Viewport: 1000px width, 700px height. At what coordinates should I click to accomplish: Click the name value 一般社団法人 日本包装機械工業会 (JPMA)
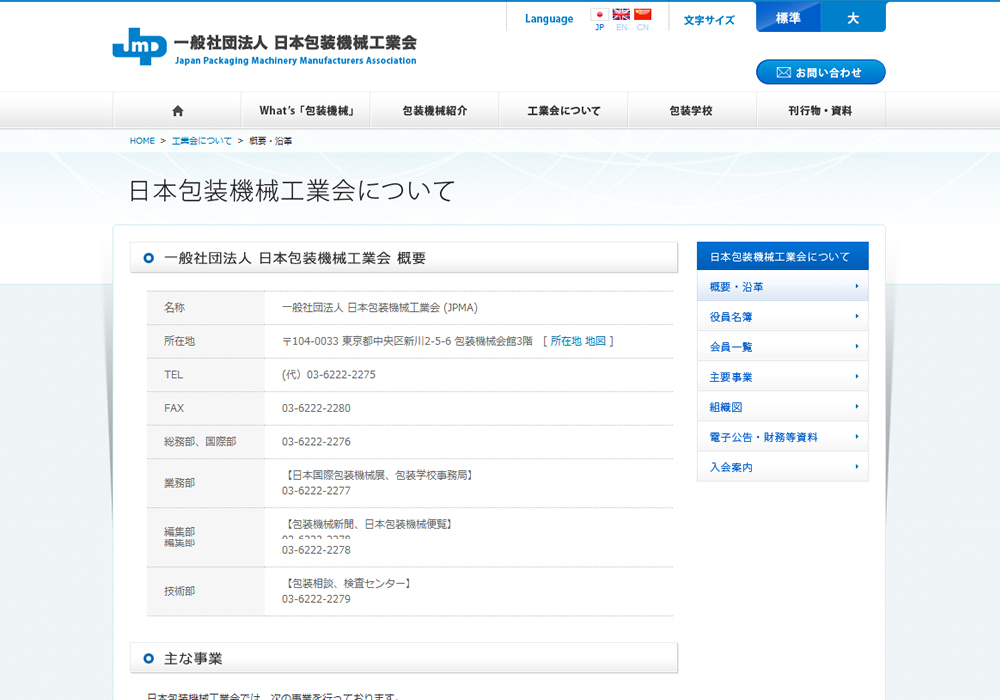[x=379, y=308]
